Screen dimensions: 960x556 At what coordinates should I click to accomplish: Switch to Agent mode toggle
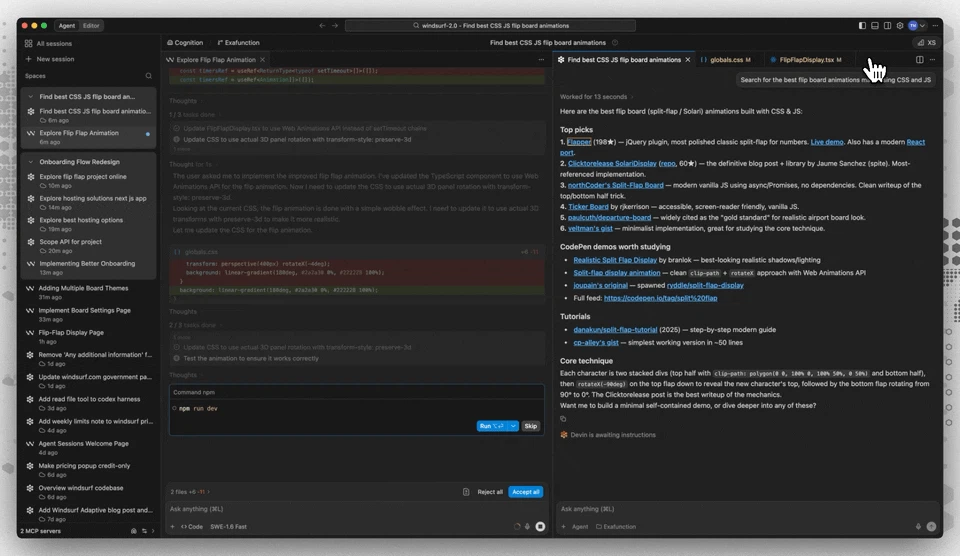point(67,26)
